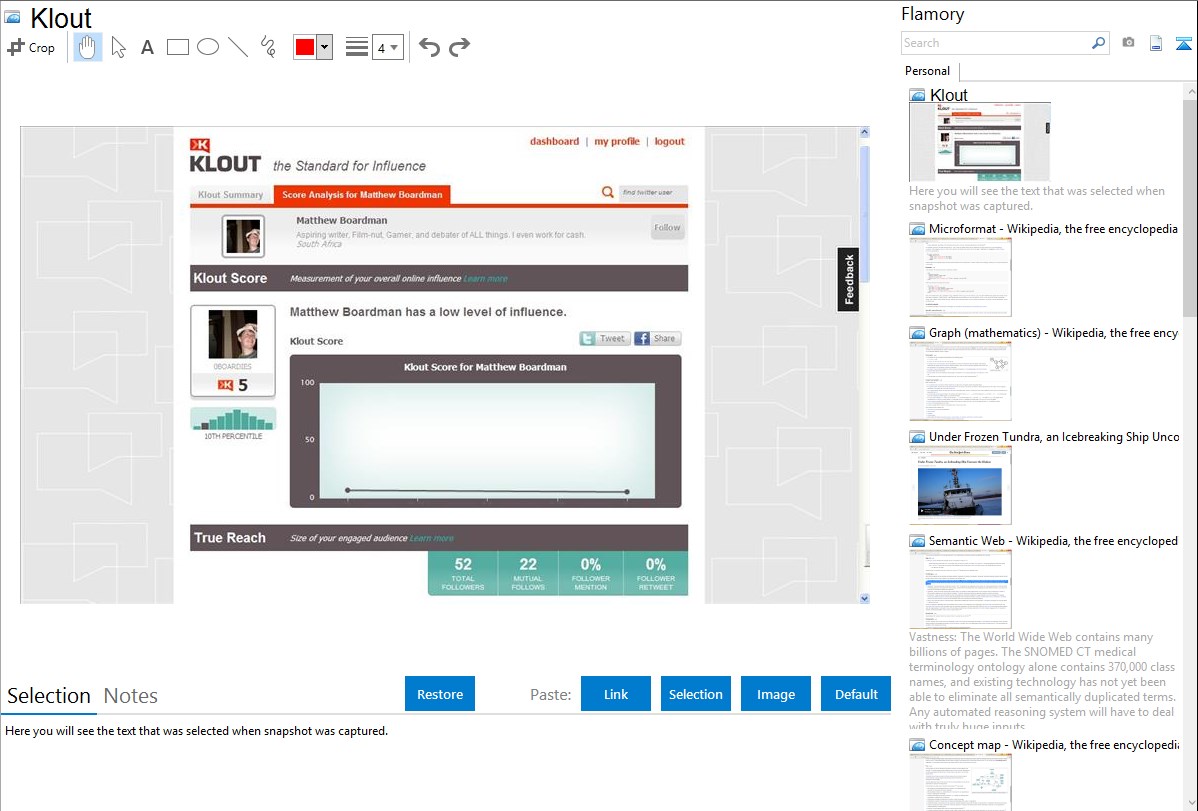The image size is (1198, 811).
Task: Paste as Image button
Action: (x=775, y=694)
